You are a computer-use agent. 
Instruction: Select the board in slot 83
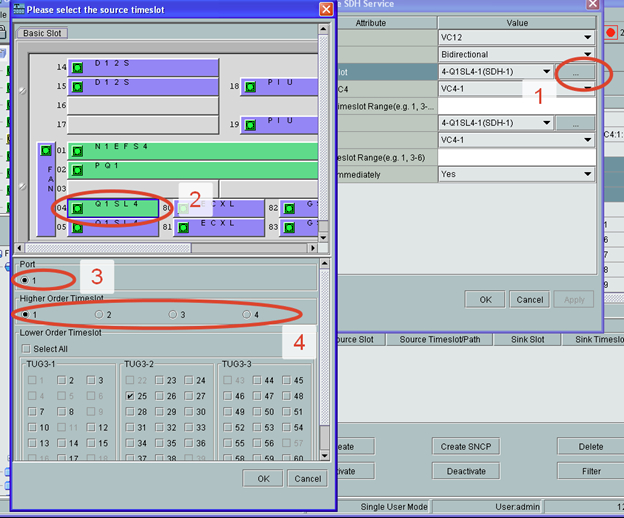299,228
